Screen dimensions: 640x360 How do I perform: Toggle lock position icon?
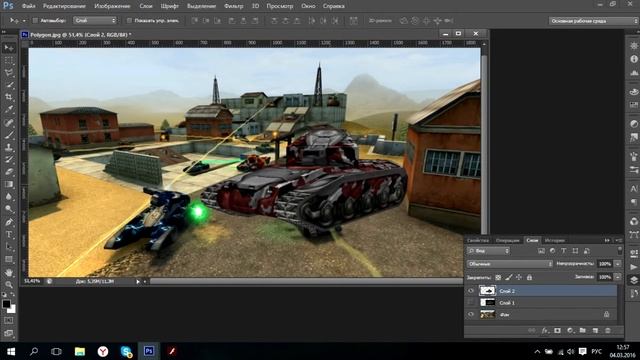[519, 278]
